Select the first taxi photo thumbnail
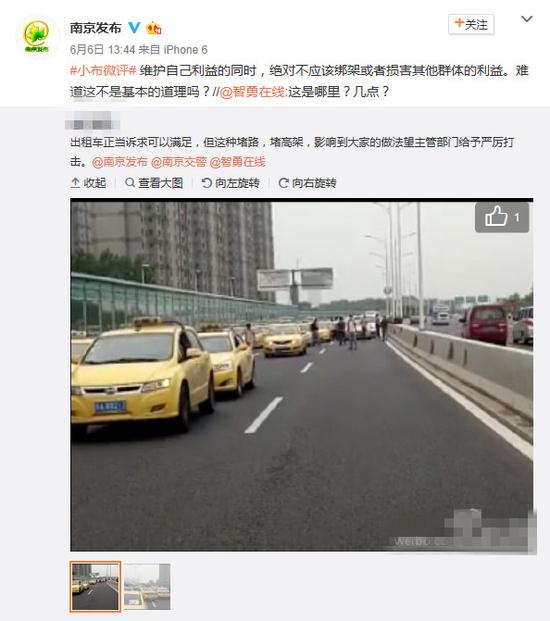This screenshot has height=621, width=550. [x=95, y=587]
